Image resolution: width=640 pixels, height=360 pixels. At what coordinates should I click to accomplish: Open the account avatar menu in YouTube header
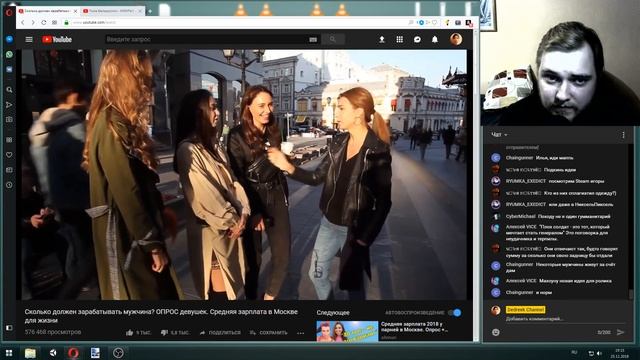pyautogui.click(x=456, y=39)
